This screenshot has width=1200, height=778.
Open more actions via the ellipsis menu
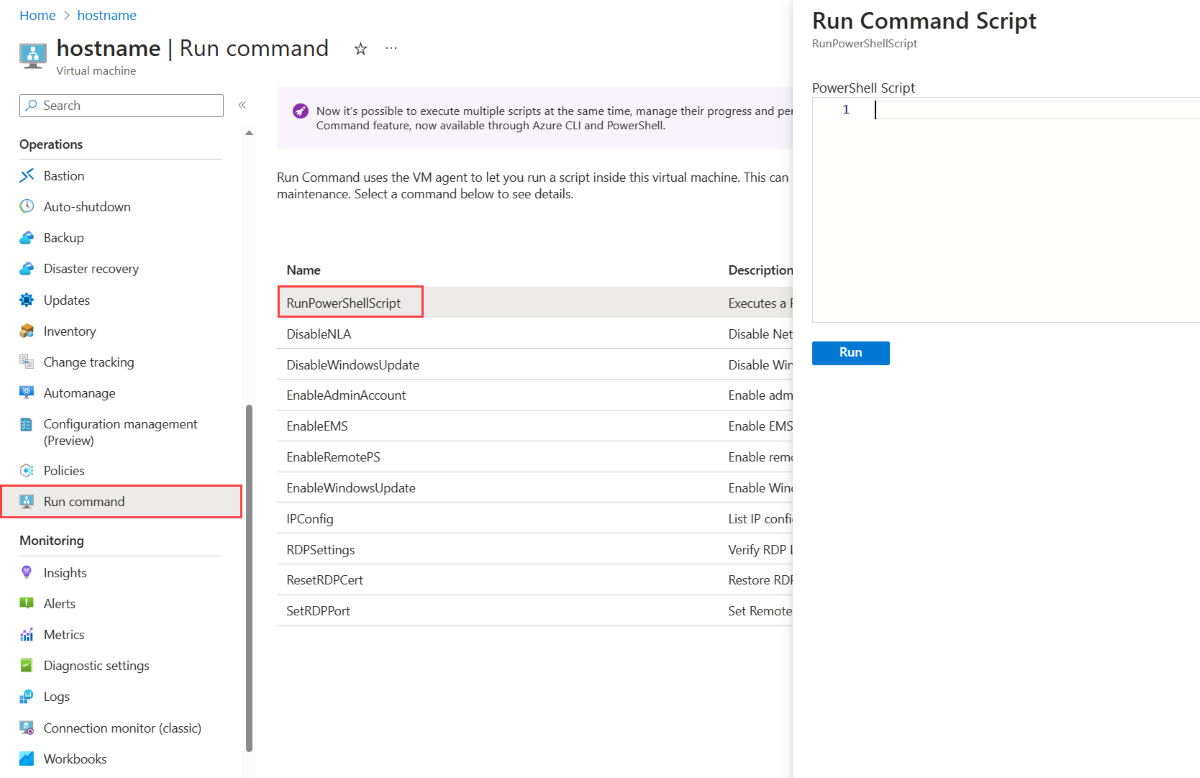(x=391, y=48)
